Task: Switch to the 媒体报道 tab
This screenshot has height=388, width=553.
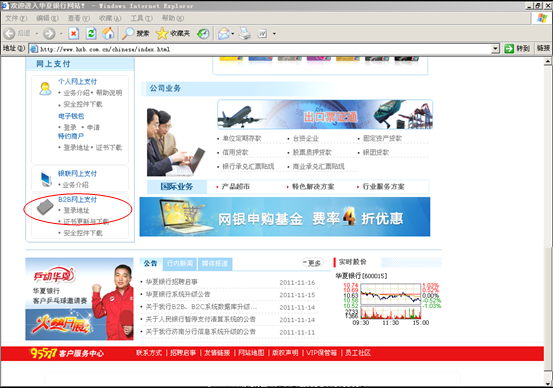Action: coord(215,263)
